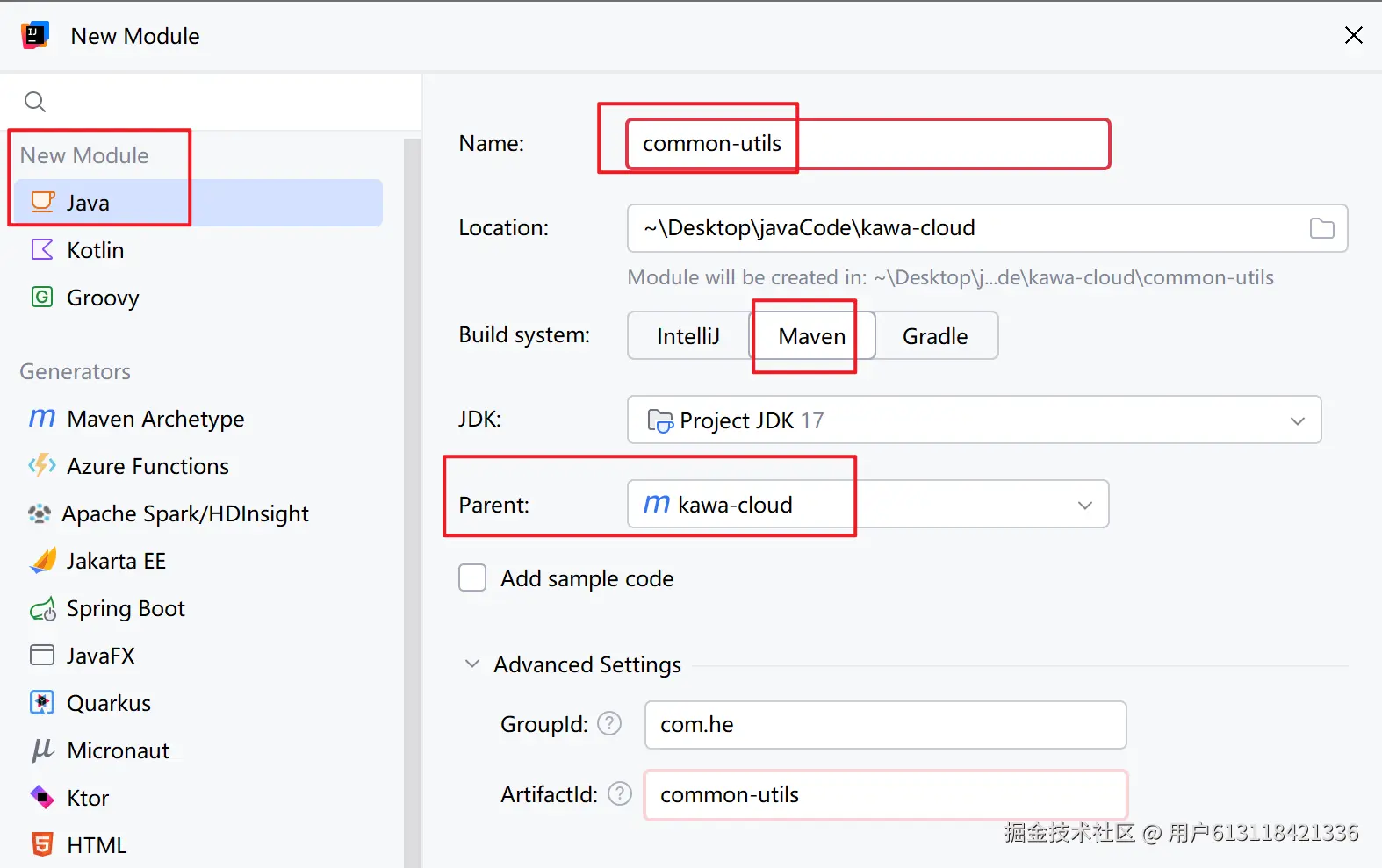
Task: Select Kotlin in the module list
Action: coord(96,250)
